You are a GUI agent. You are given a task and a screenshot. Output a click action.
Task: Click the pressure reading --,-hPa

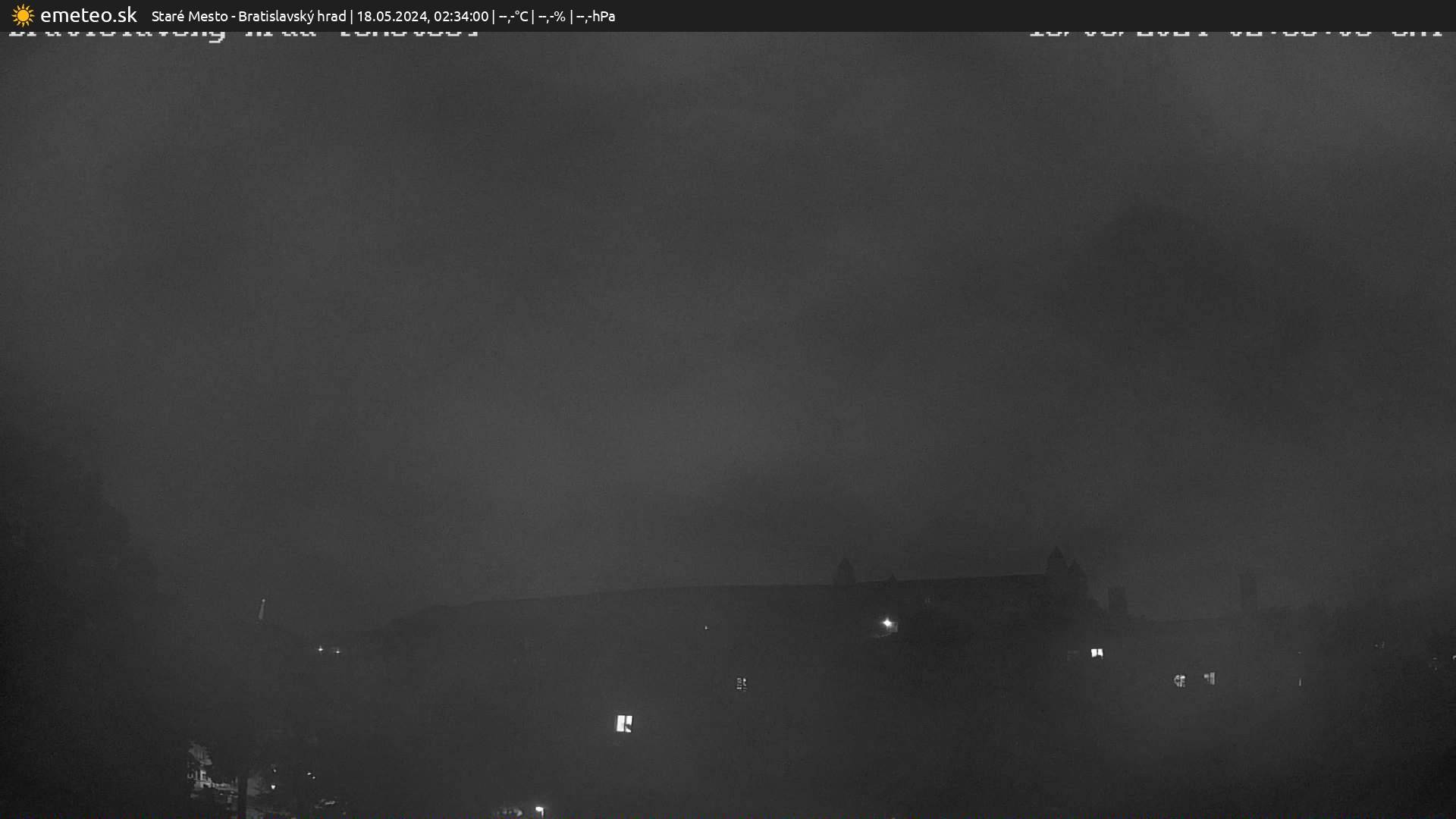coord(596,16)
